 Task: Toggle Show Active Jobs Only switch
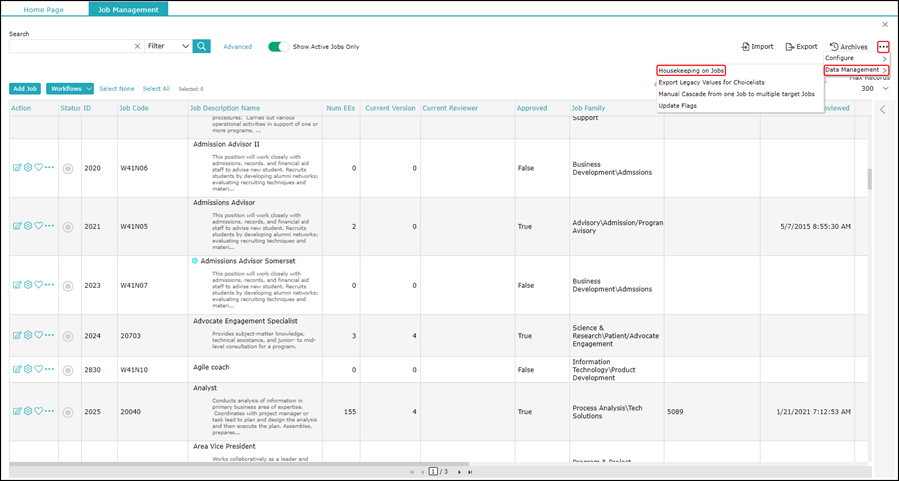point(278,46)
